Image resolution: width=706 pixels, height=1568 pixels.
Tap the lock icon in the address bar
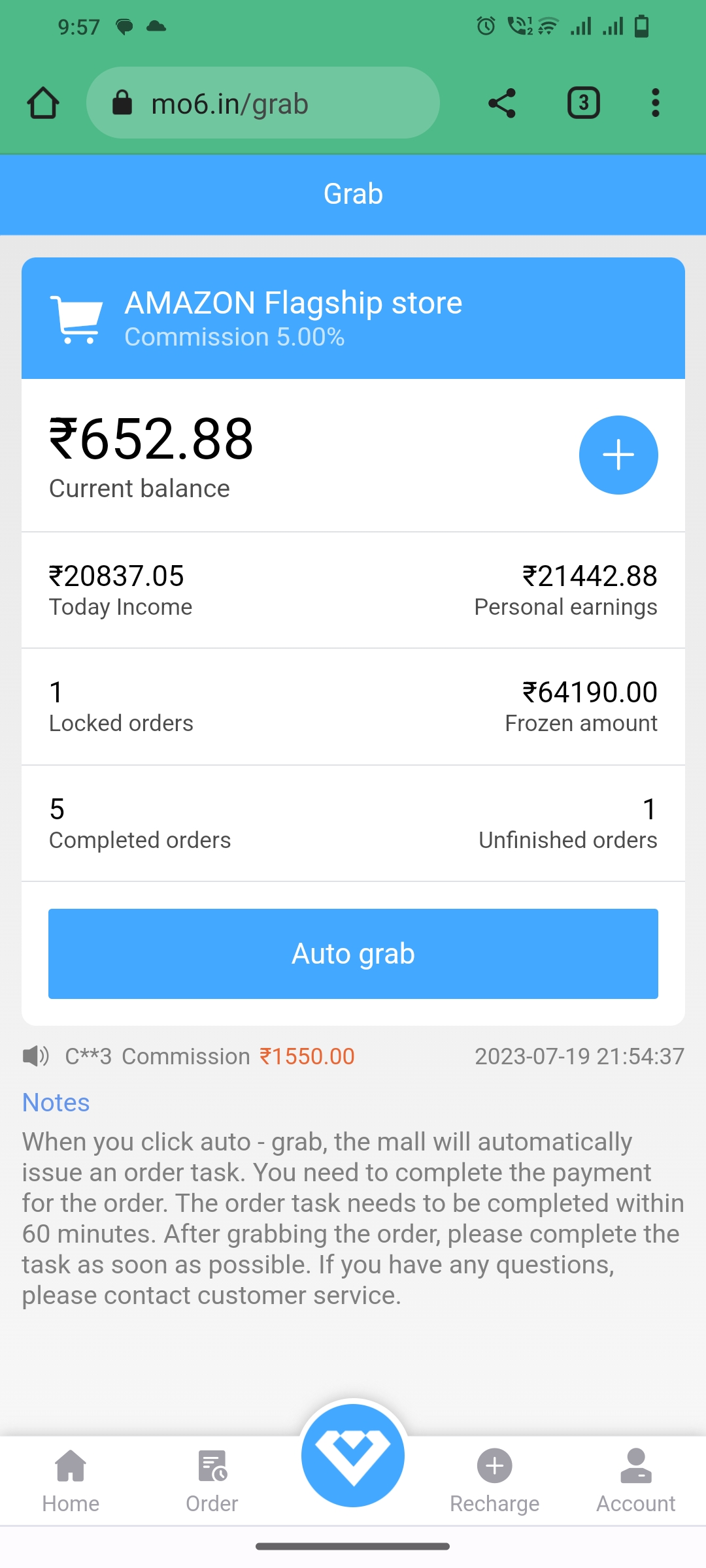pyautogui.click(x=122, y=103)
